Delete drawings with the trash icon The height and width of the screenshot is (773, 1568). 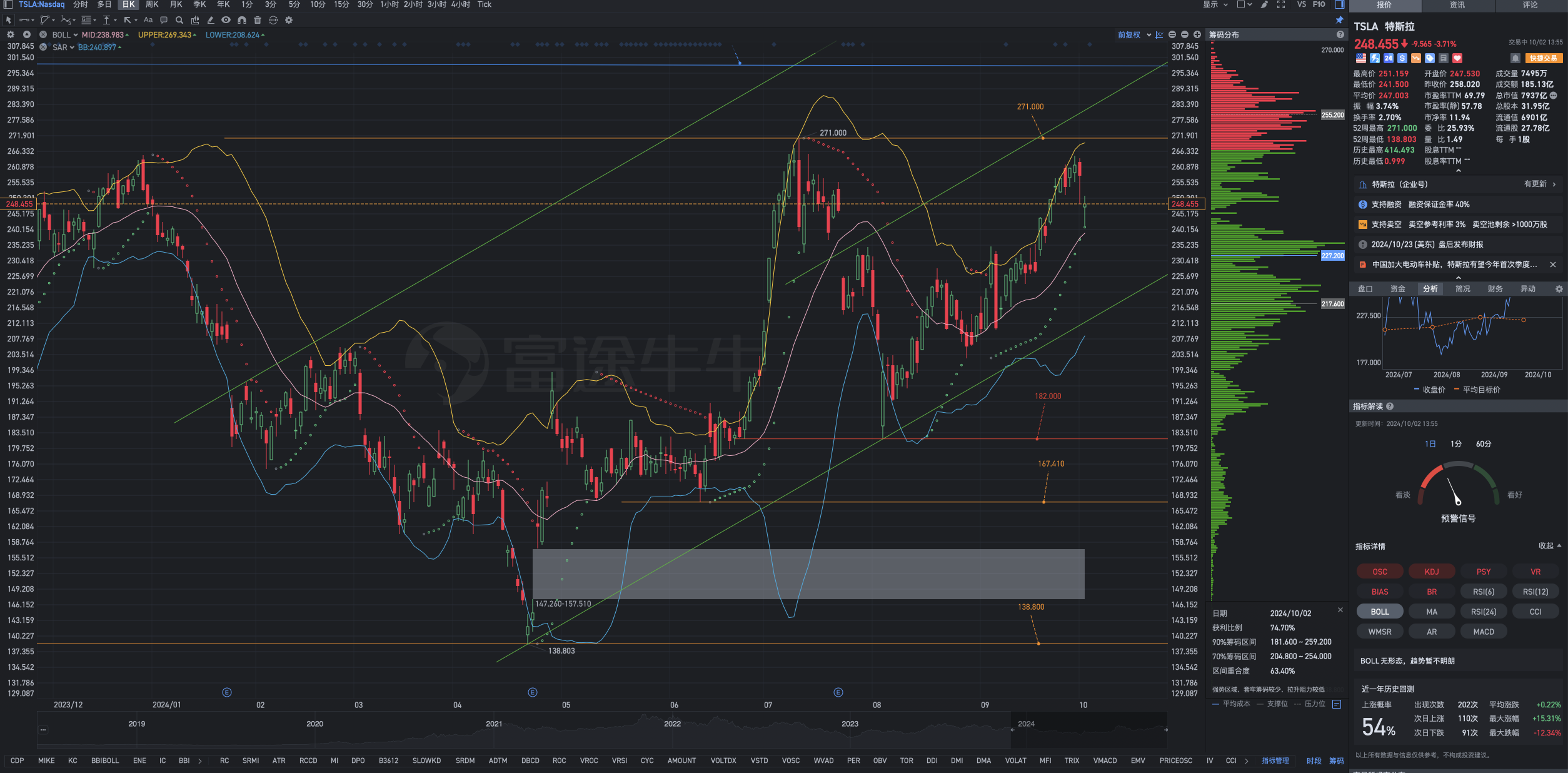pos(258,20)
